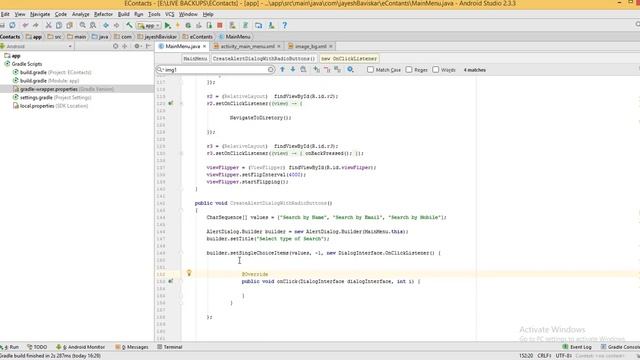Click the Cut scissors icon
Screen dimensions: 640x360
48,25
